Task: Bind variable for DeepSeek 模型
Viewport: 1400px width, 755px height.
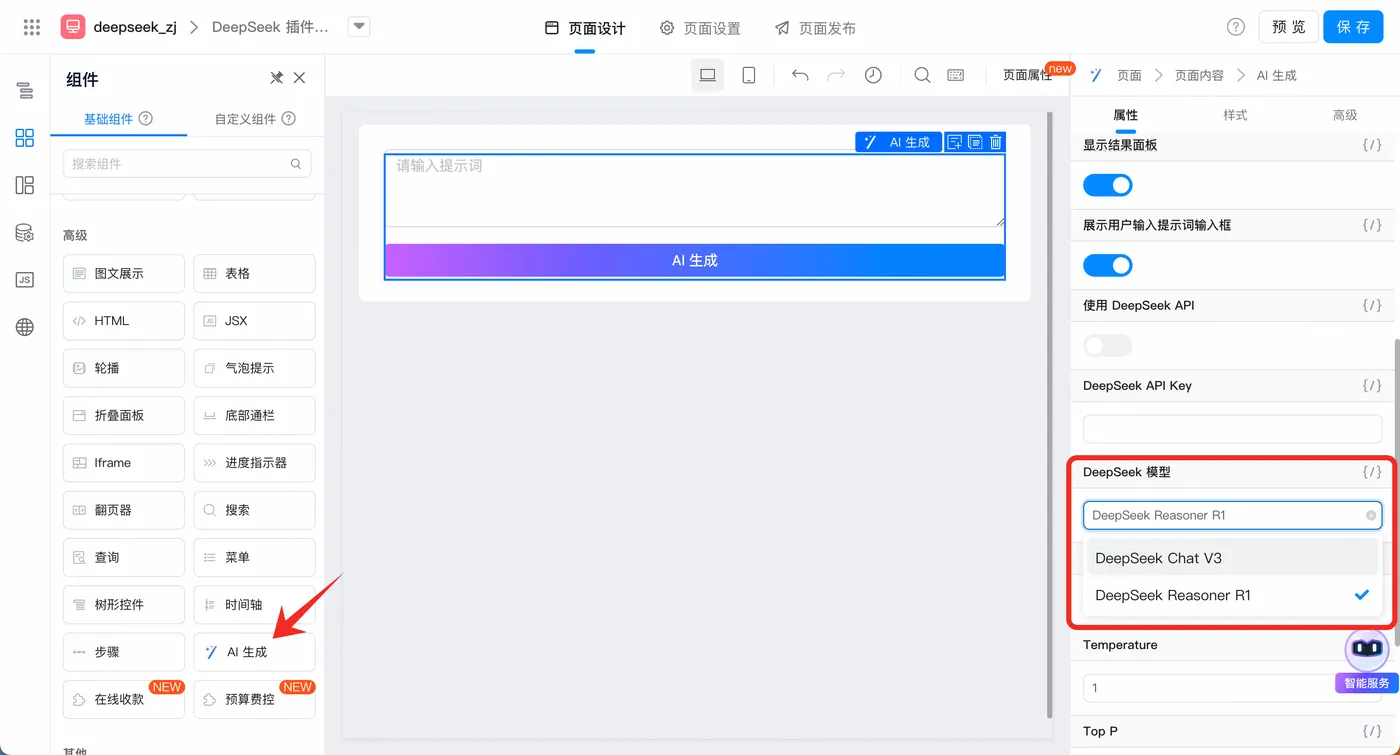Action: [1372, 472]
